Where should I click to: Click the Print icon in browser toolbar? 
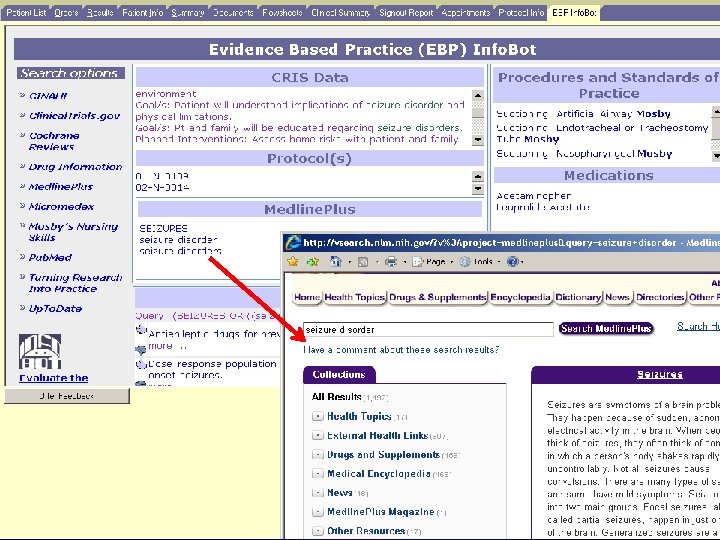click(x=391, y=262)
